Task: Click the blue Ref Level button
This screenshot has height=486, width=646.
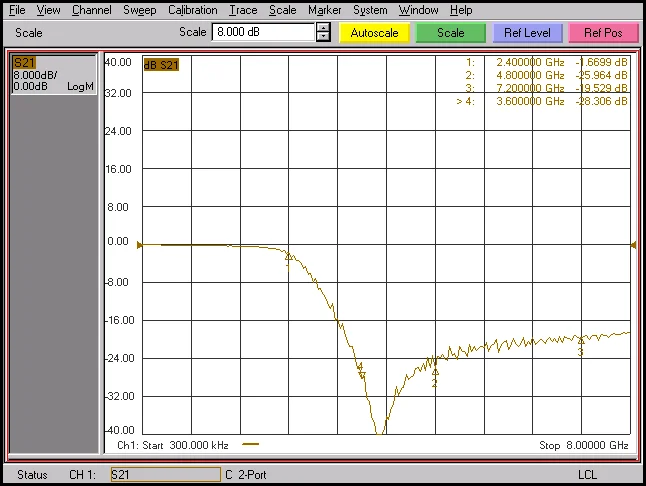Action: pos(527,33)
